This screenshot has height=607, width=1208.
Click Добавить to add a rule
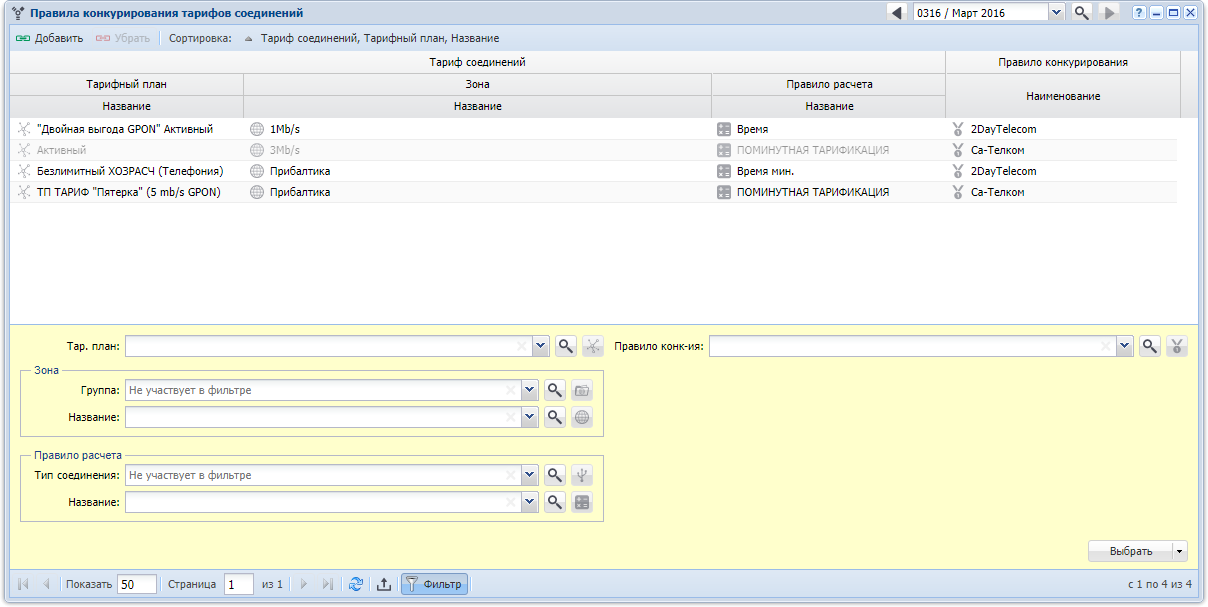click(x=50, y=38)
